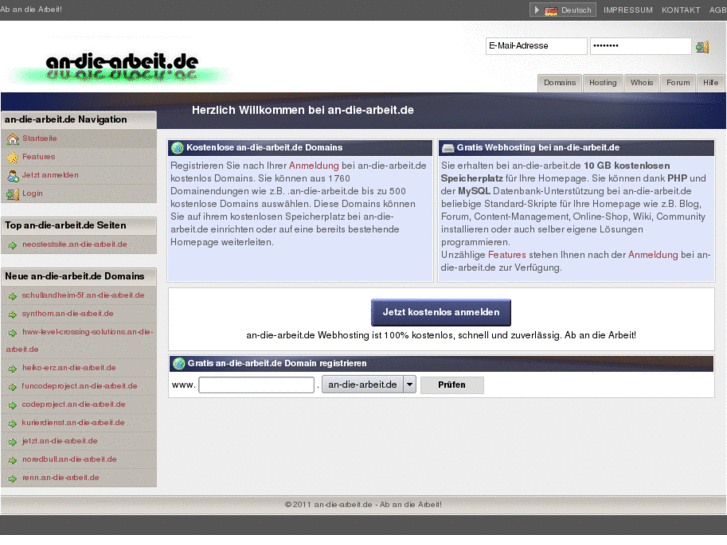Image resolution: width=727 pixels, height=545 pixels.
Task: Click green arrow beside schullandheim-5f domain
Action: pyautogui.click(x=12, y=296)
